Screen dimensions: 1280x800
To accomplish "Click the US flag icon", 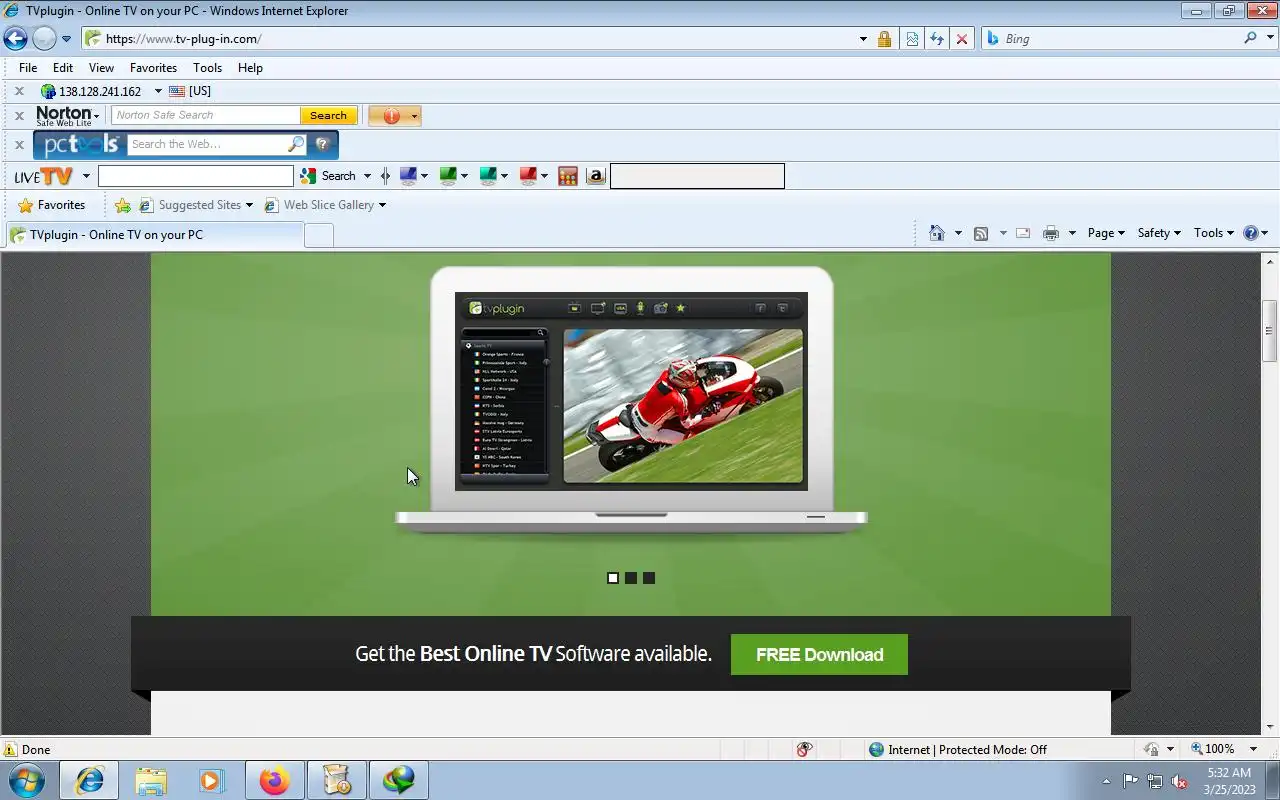I will 177,91.
